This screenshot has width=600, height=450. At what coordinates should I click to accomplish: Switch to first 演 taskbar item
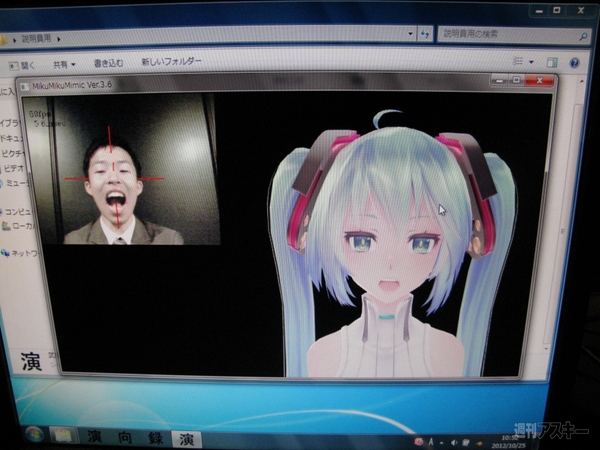(95, 436)
